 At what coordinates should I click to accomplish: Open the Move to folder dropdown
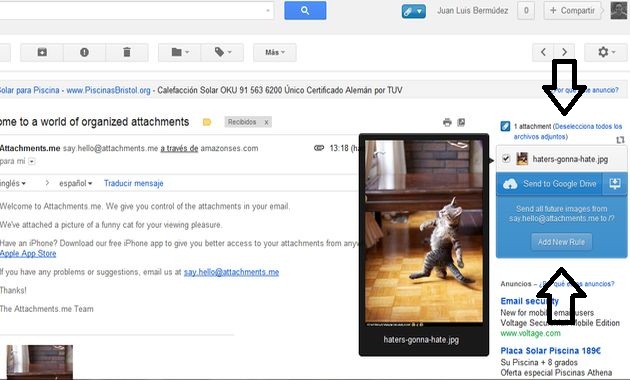point(180,52)
